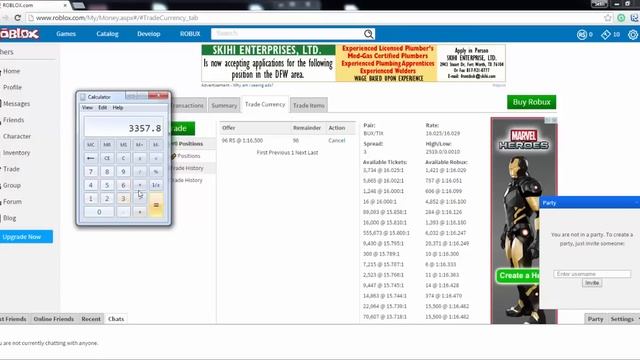Click the Party tab in the bottom bar
Viewport: 640px width, 360px height.
point(596,319)
